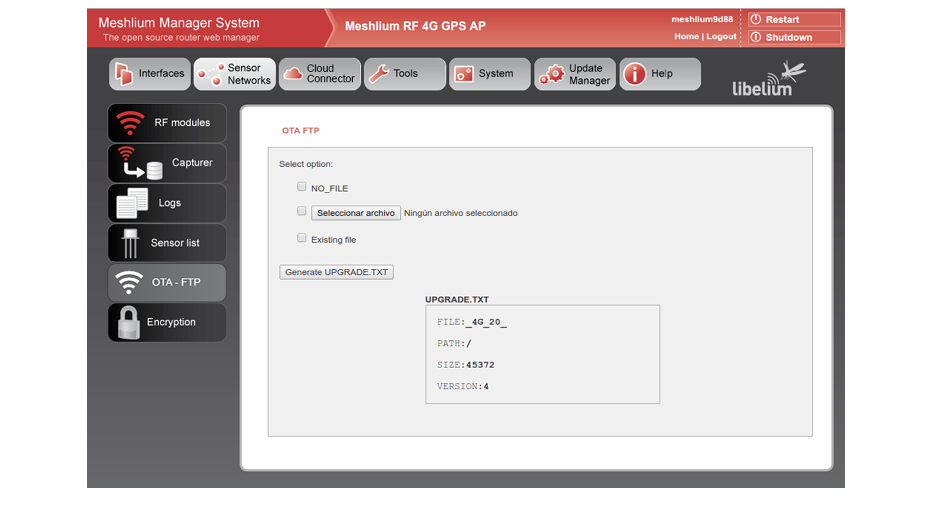Click the SIZE:45372 line
This screenshot has height=505, width=946.
(x=466, y=365)
